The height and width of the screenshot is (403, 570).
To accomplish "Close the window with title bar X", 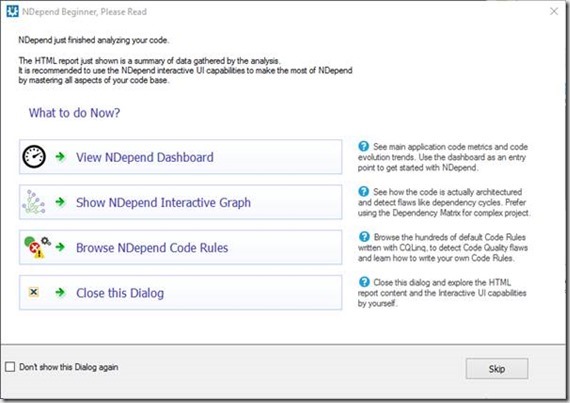I will [x=554, y=12].
